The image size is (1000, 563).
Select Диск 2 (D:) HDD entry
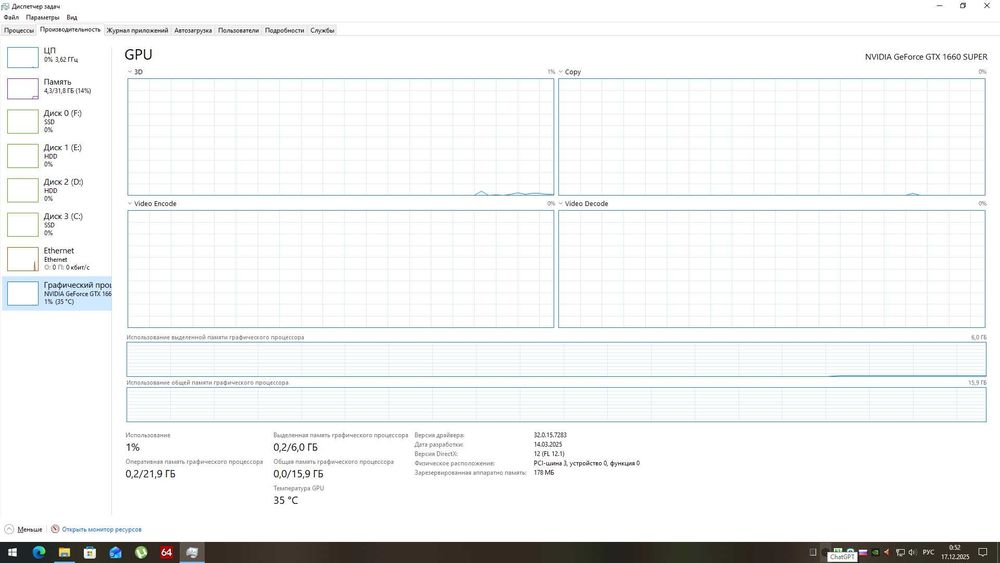[x=57, y=190]
